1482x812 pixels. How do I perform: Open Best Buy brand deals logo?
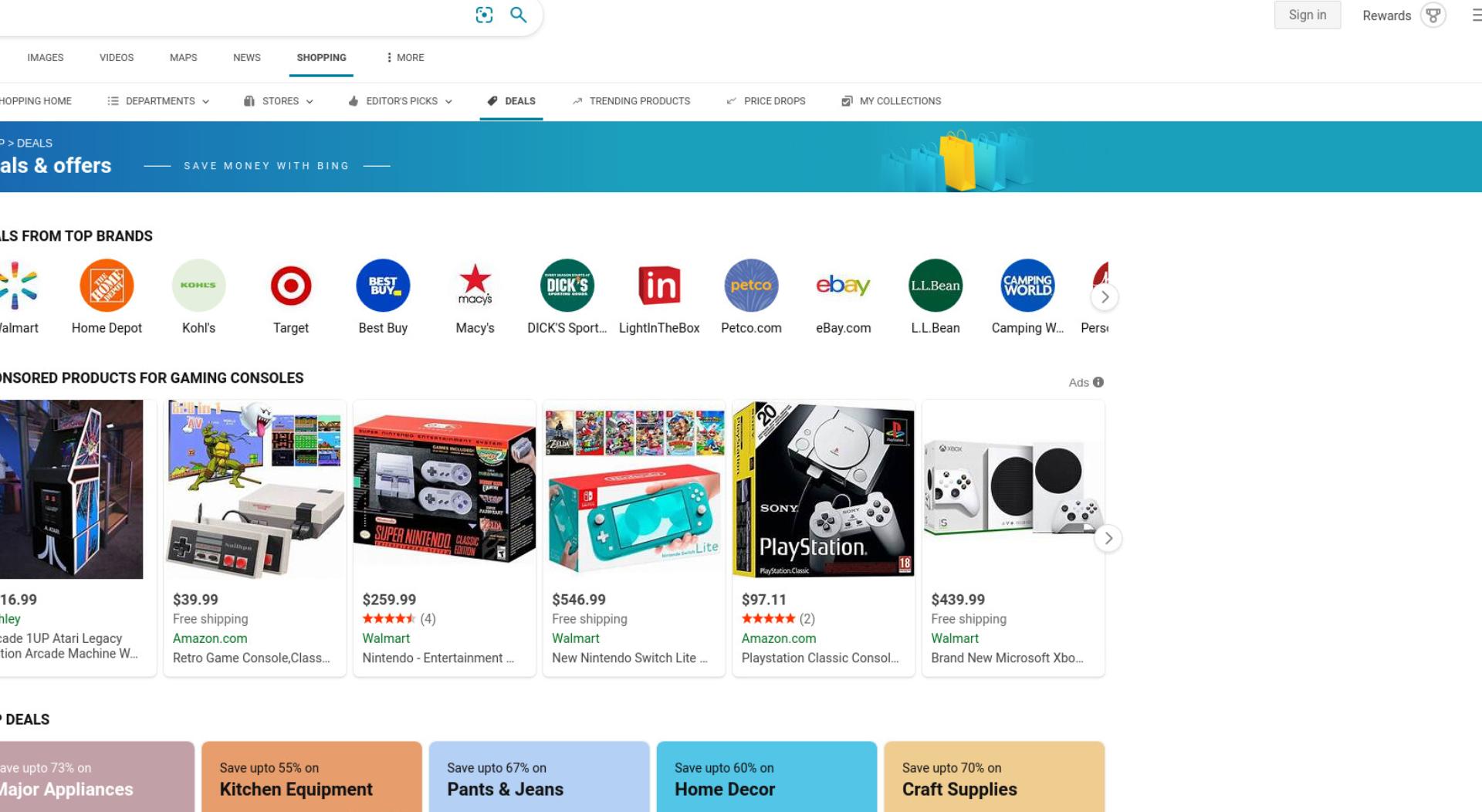click(x=383, y=286)
